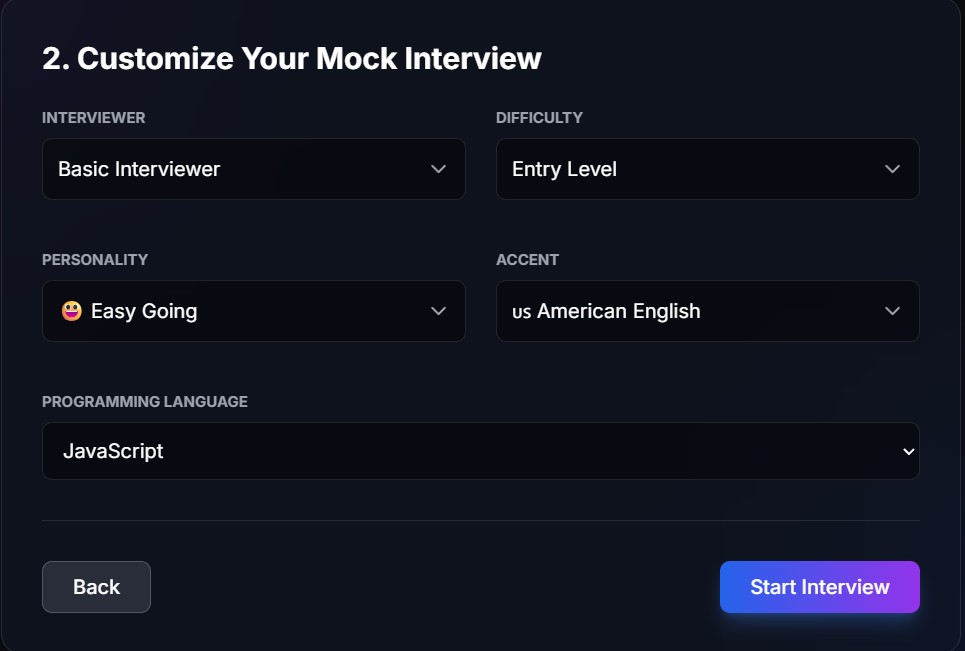Click the PROGRAMMING LANGUAGE field label
This screenshot has width=965, height=651.
144,401
